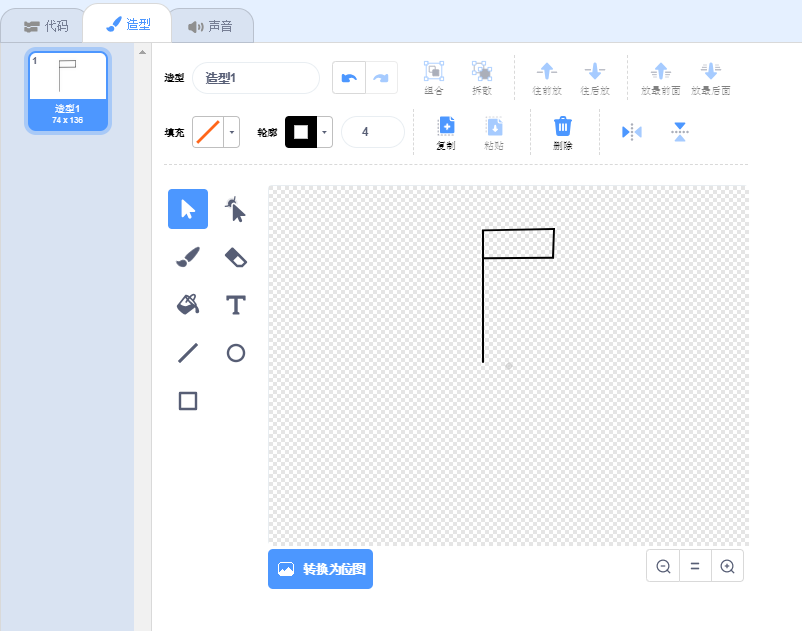Select the 造型1 costume thumbnail
This screenshot has height=631, width=802.
(x=68, y=90)
